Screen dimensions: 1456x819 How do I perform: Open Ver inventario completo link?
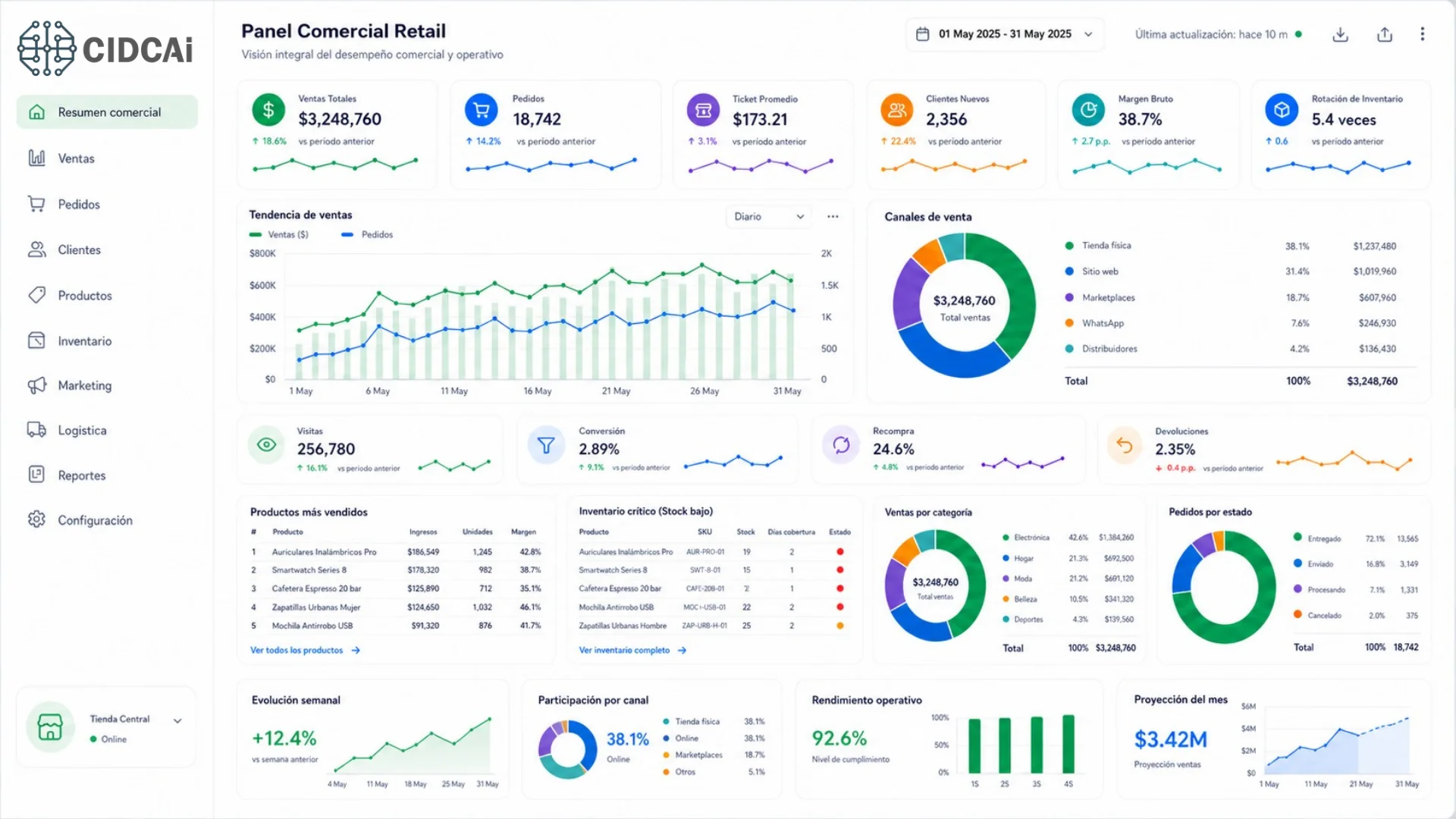click(x=632, y=650)
